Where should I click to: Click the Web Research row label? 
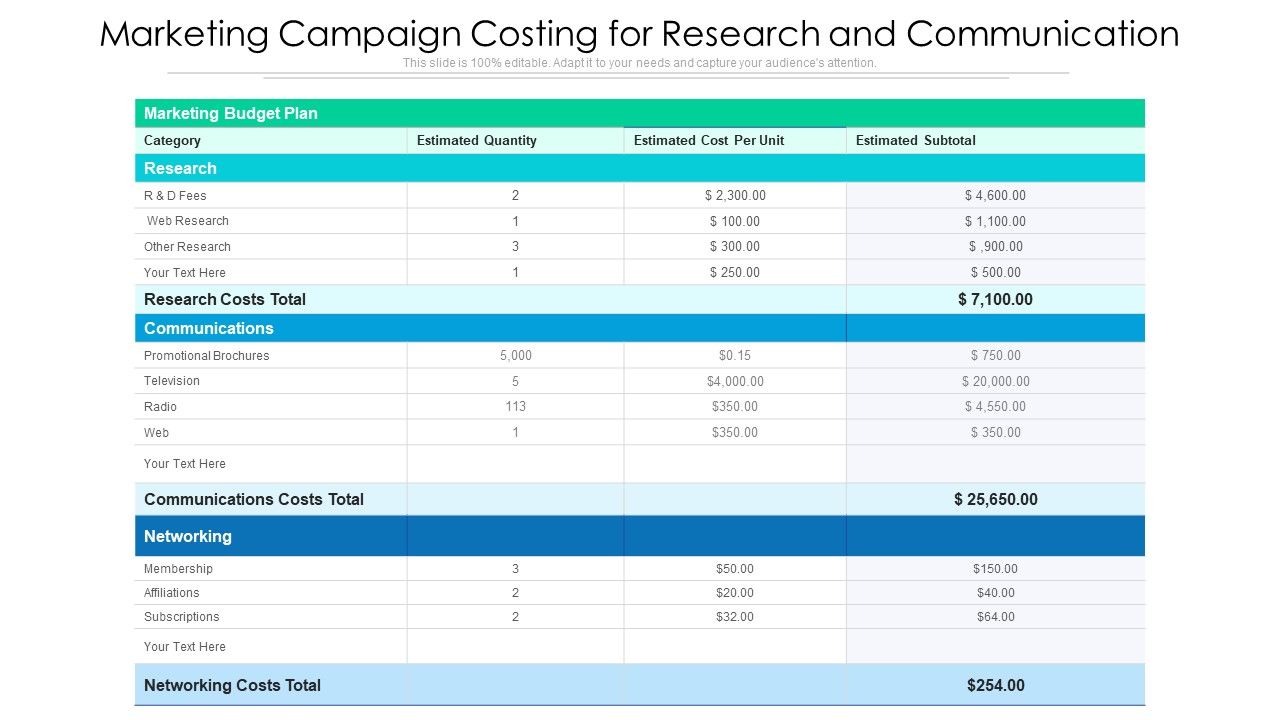pos(188,221)
